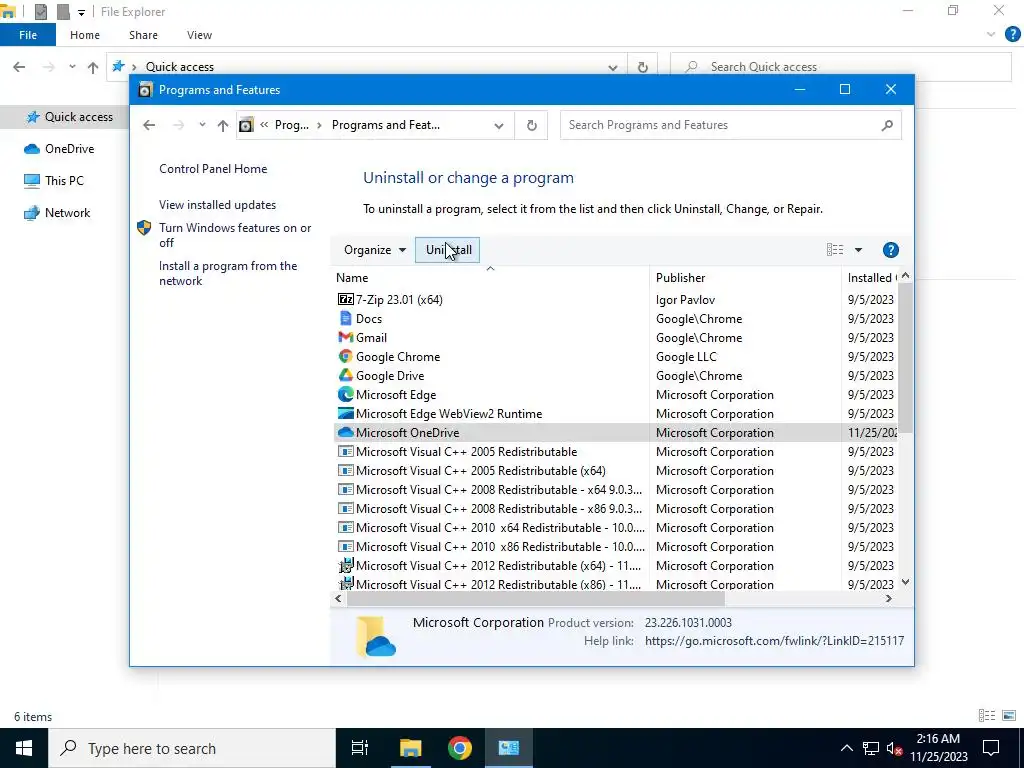
Task: Click the horizontal scrollbar left arrow
Action: point(338,598)
